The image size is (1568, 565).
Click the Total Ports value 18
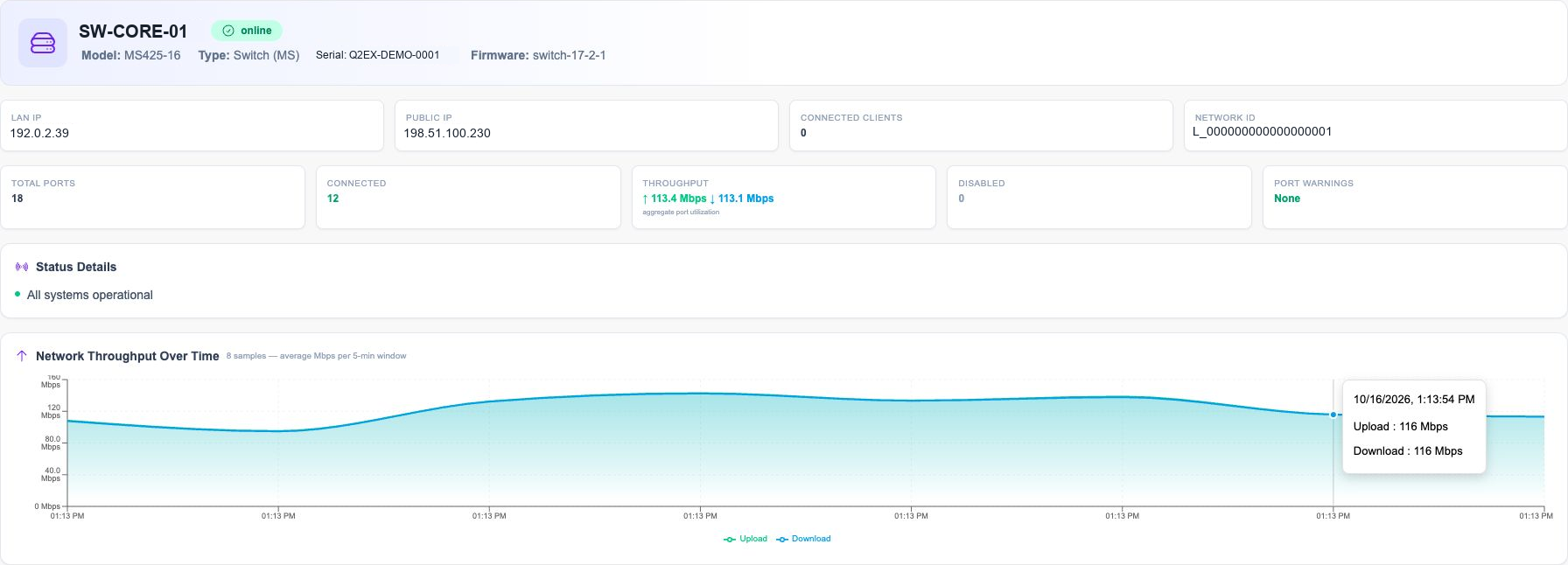(x=17, y=199)
